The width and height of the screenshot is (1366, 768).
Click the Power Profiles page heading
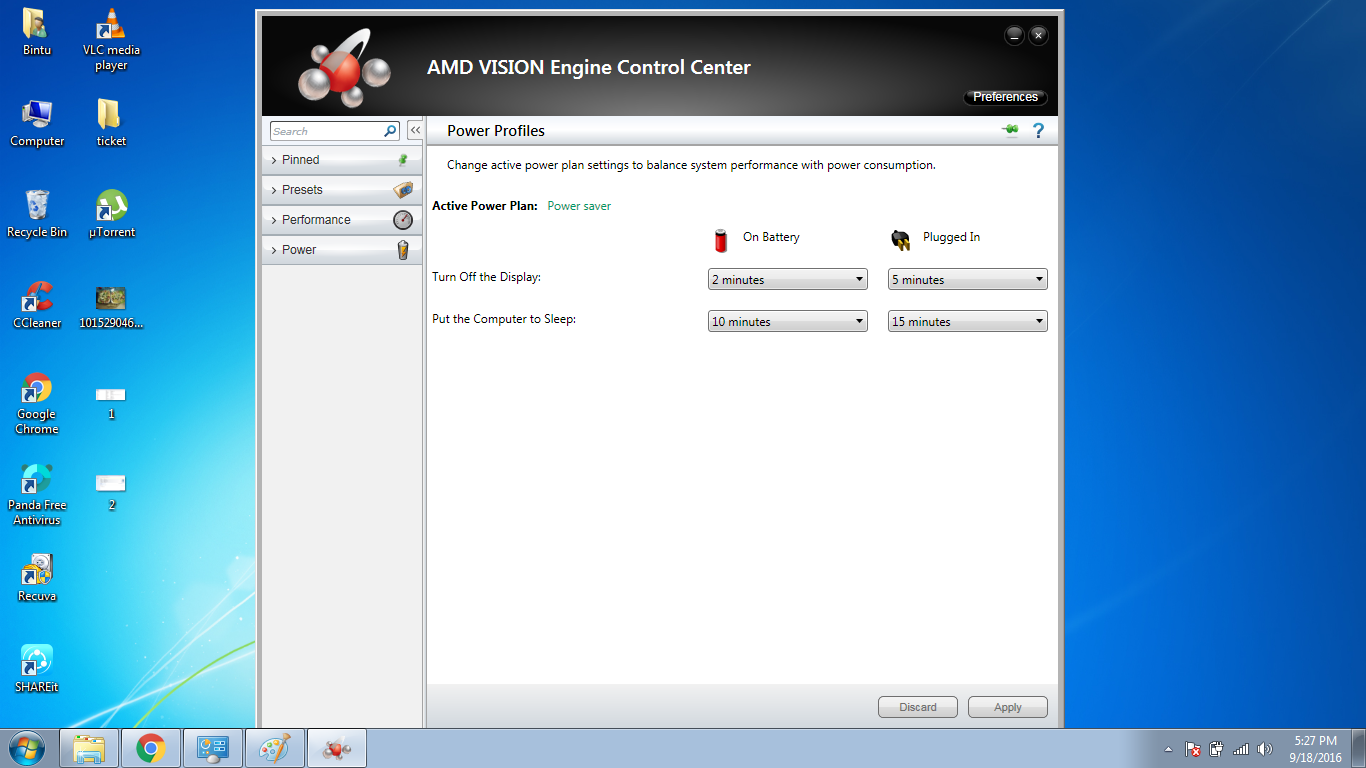tap(496, 131)
